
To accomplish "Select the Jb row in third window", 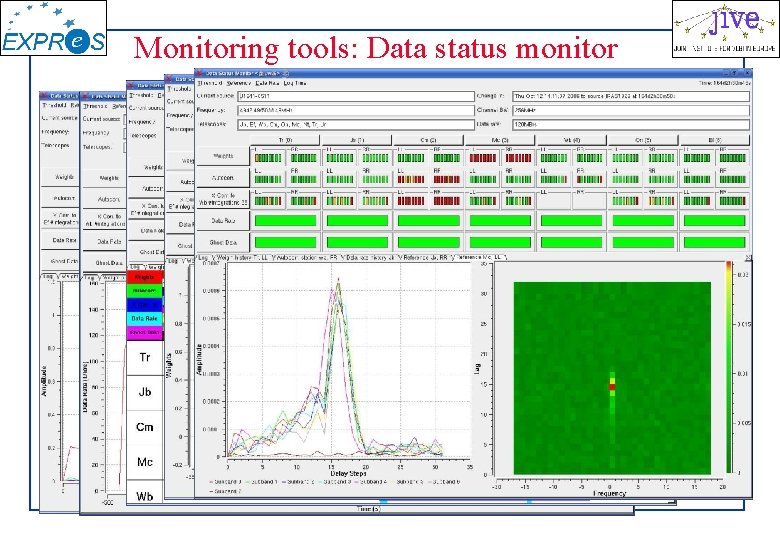I will pyautogui.click(x=145, y=392).
